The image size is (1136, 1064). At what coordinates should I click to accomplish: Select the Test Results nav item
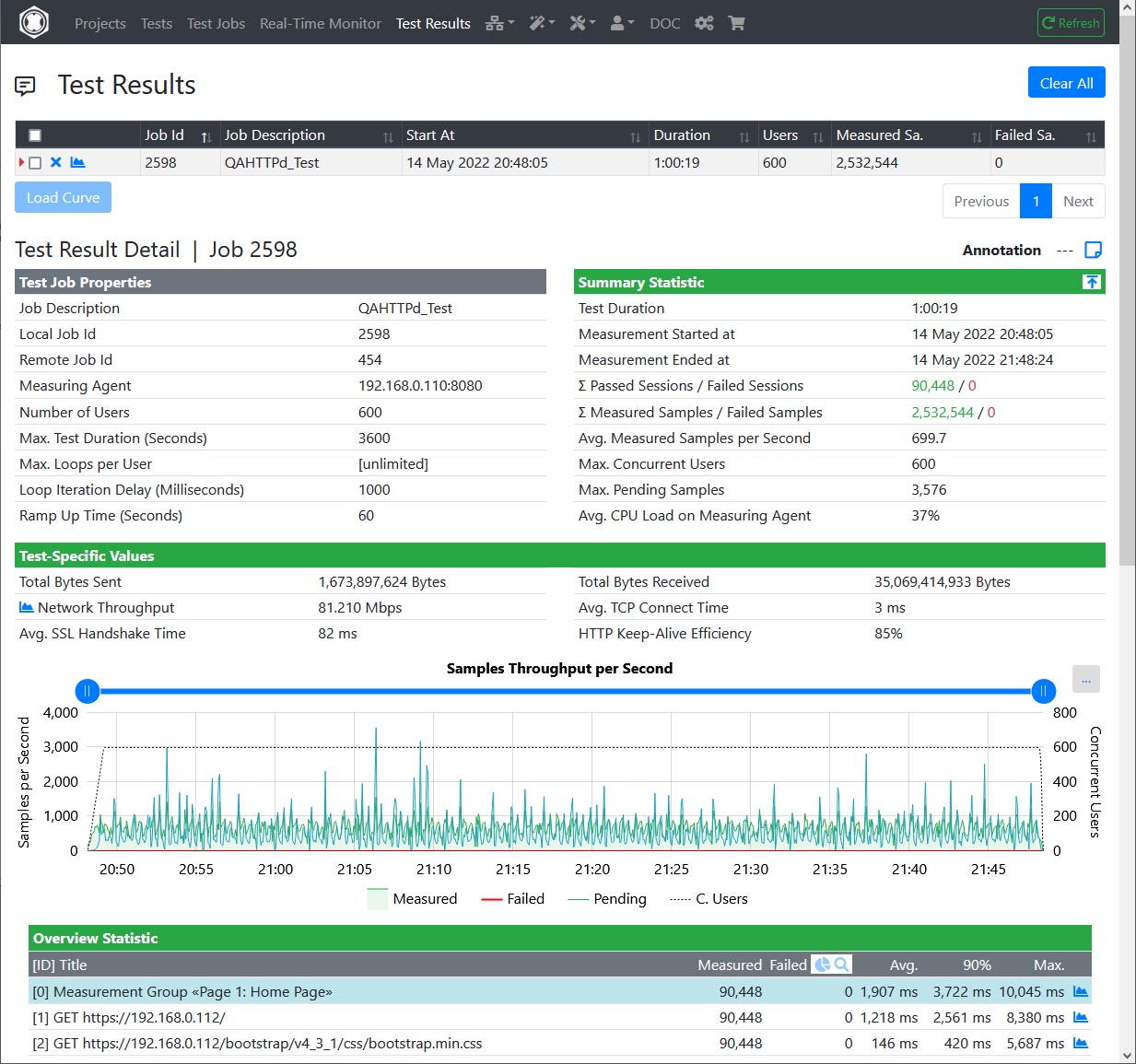(433, 23)
